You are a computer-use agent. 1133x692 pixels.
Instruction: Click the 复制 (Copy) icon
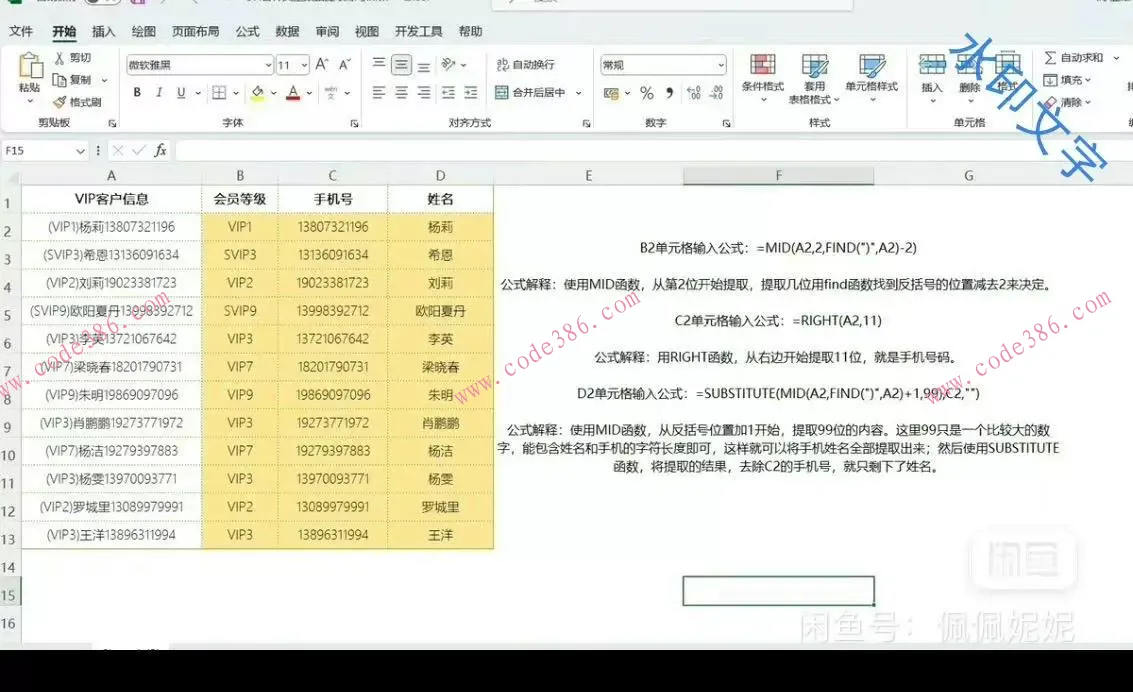66,81
